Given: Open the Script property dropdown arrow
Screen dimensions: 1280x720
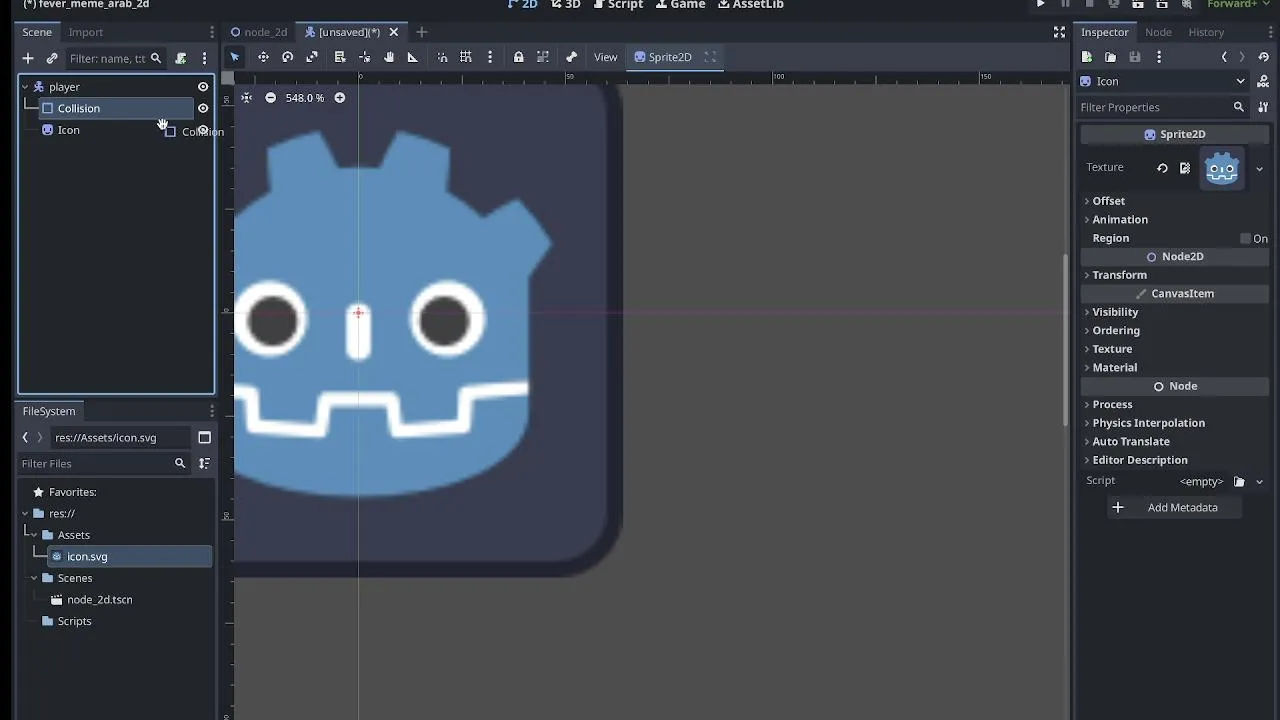Looking at the screenshot, I should pos(1259,481).
